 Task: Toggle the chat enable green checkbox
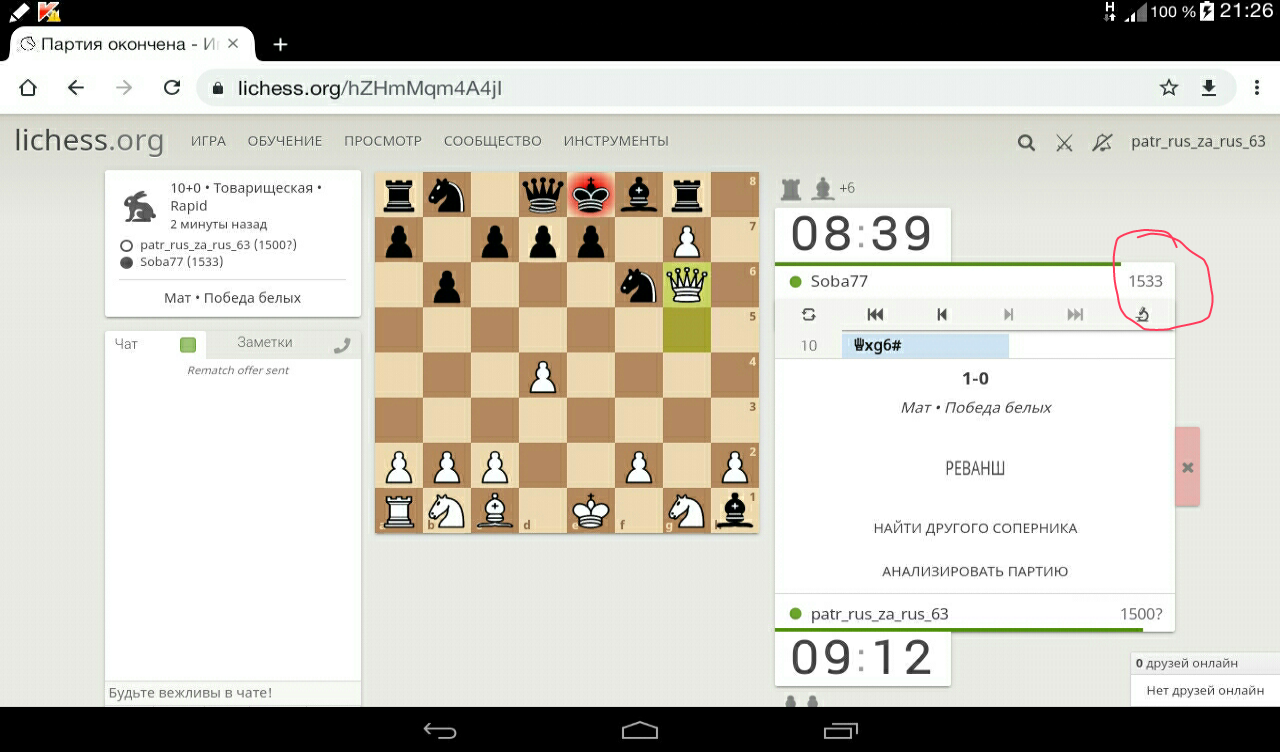click(x=188, y=345)
